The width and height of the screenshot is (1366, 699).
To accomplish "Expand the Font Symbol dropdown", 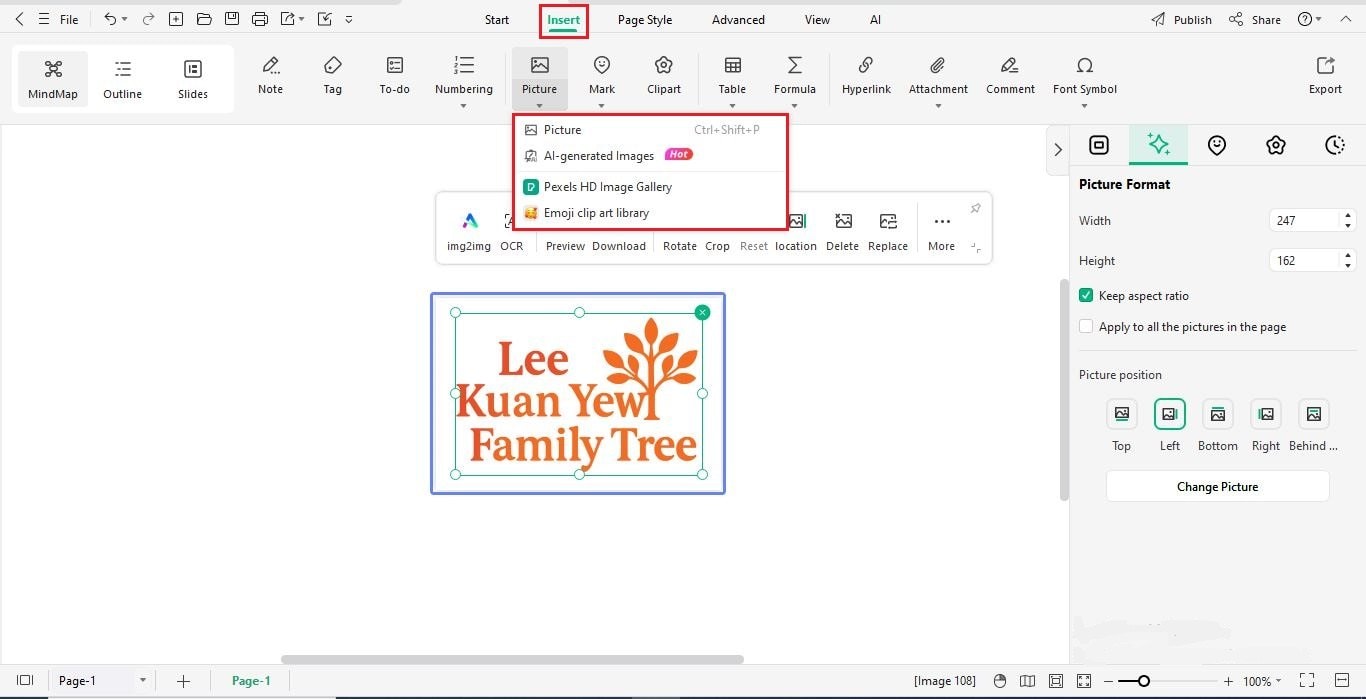I will [1085, 105].
